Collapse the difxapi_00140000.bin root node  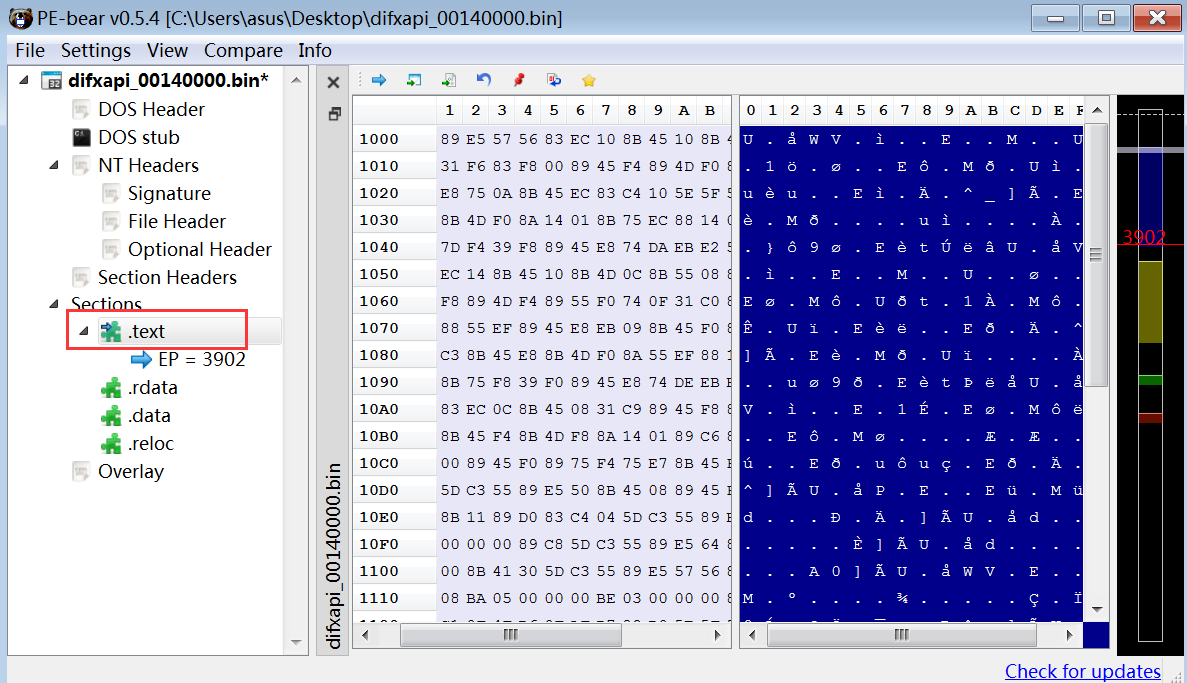24,80
